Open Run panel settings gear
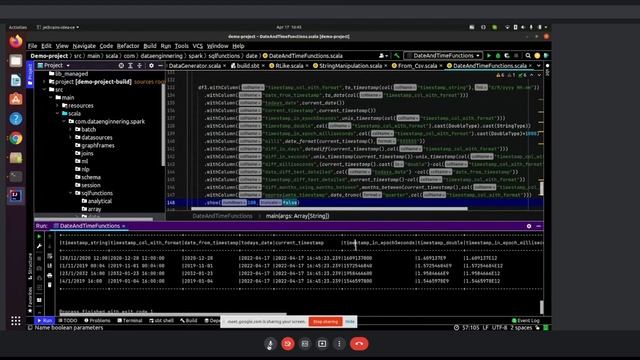Viewport: 640px width, 360px height. (529, 226)
